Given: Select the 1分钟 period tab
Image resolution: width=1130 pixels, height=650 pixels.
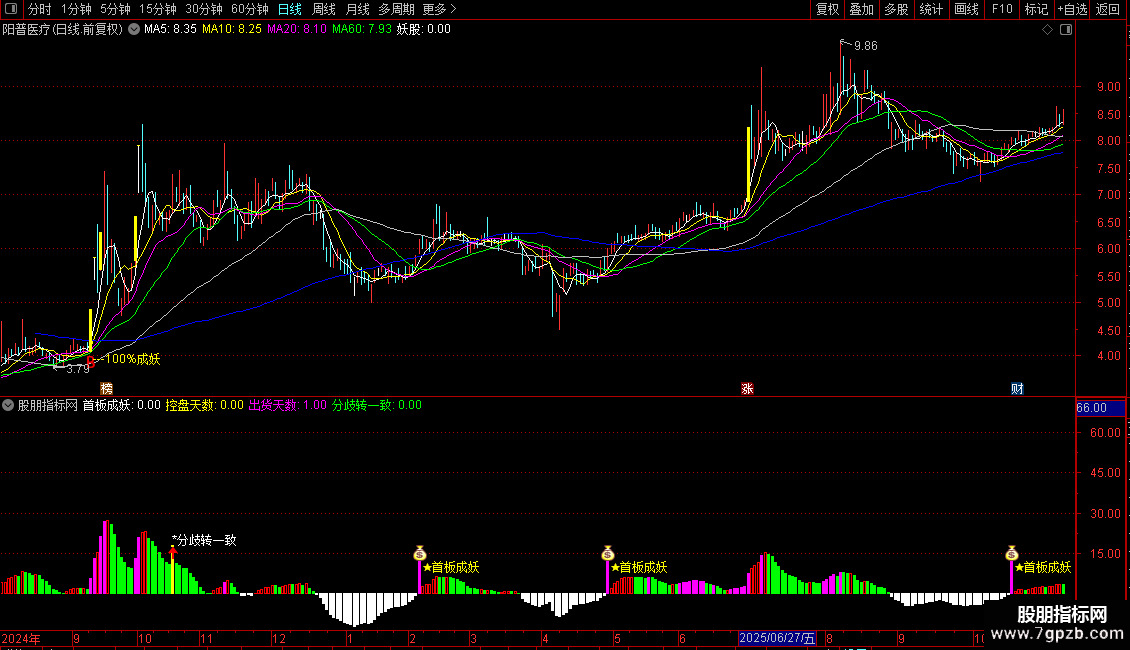Looking at the screenshot, I should pyautogui.click(x=76, y=9).
